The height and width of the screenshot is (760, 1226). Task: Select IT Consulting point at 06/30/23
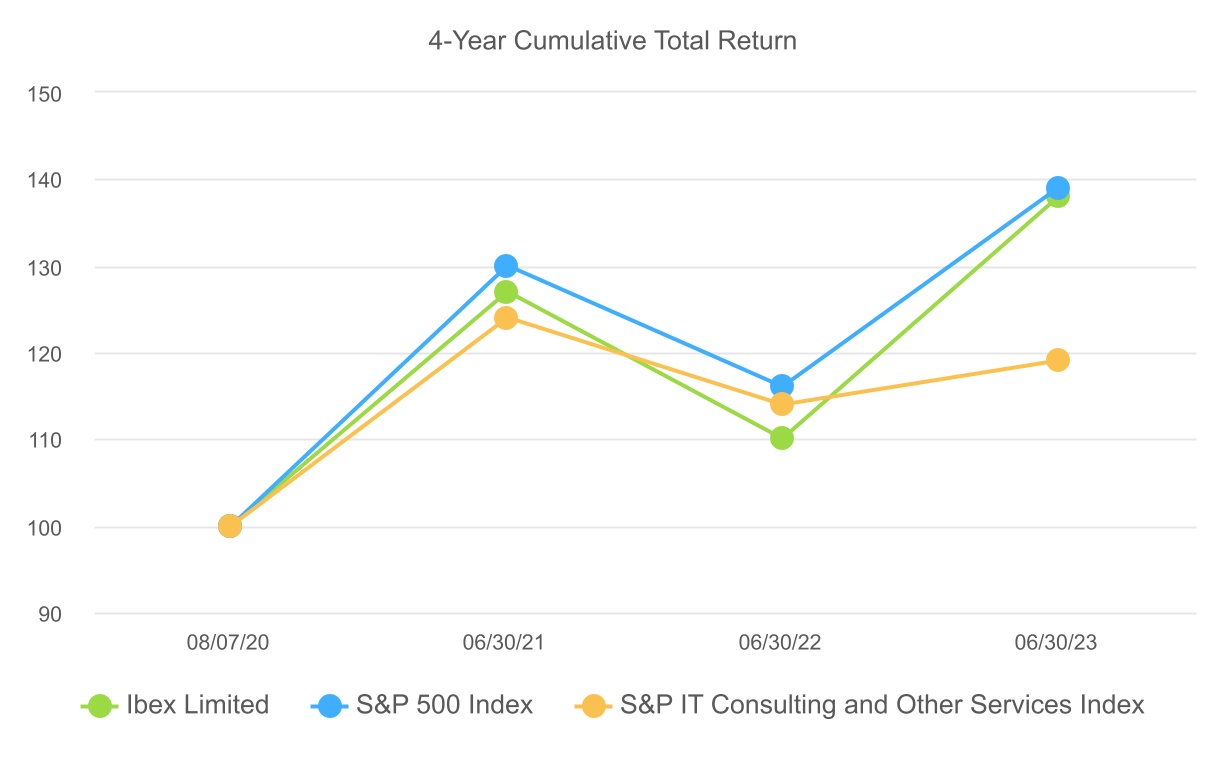(x=1058, y=360)
